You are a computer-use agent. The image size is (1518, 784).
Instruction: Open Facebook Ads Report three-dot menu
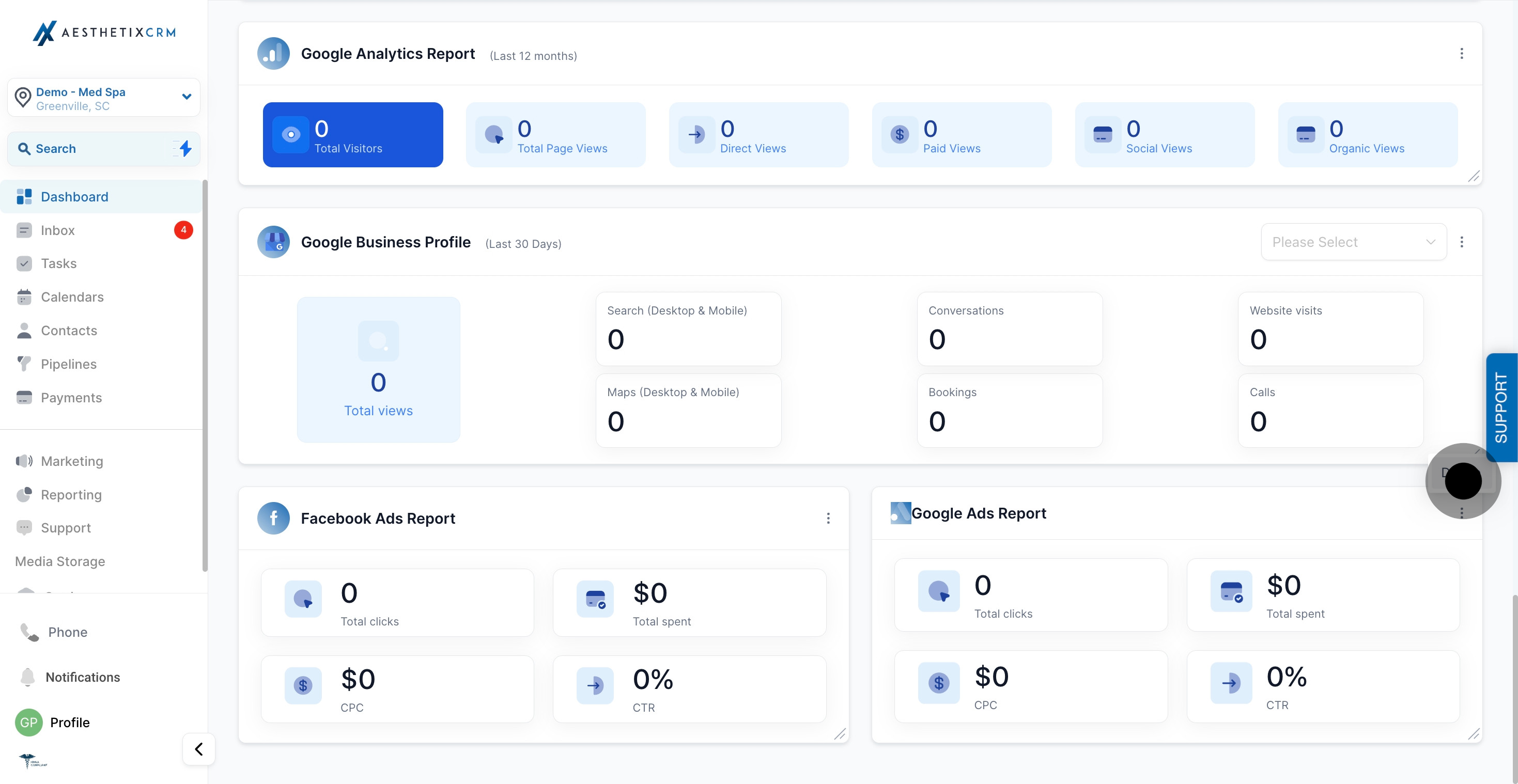(x=828, y=519)
